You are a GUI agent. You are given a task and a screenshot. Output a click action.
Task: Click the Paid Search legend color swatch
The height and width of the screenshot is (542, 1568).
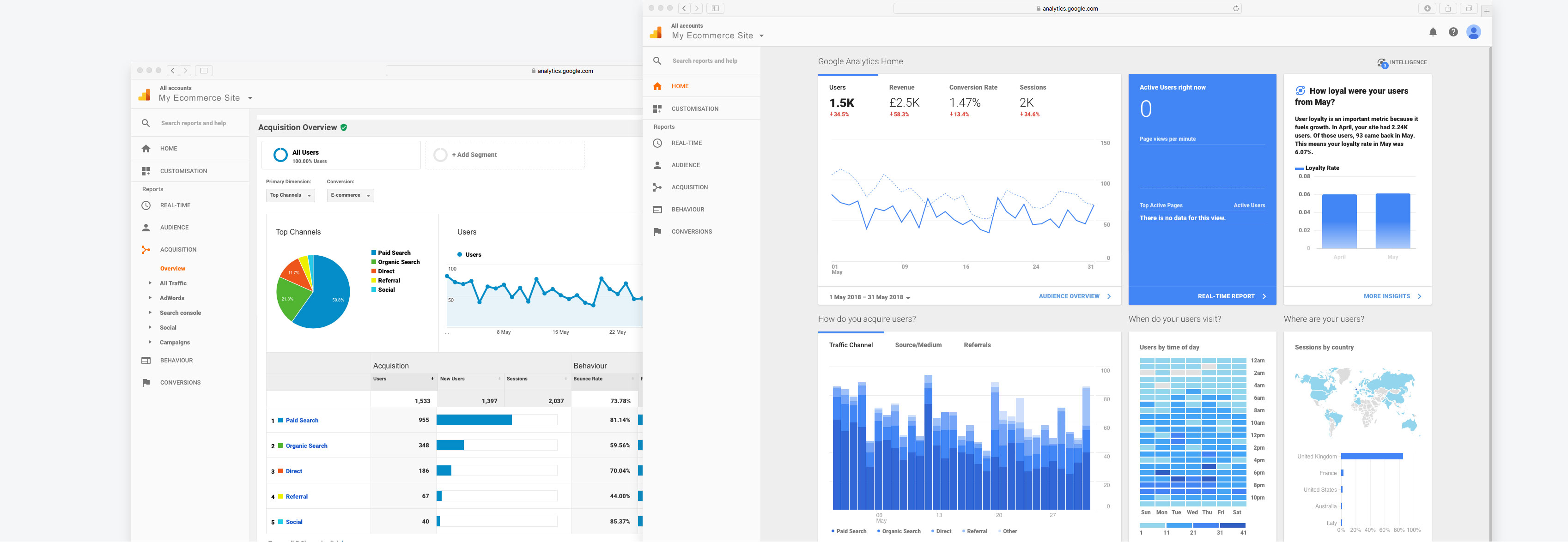(374, 253)
